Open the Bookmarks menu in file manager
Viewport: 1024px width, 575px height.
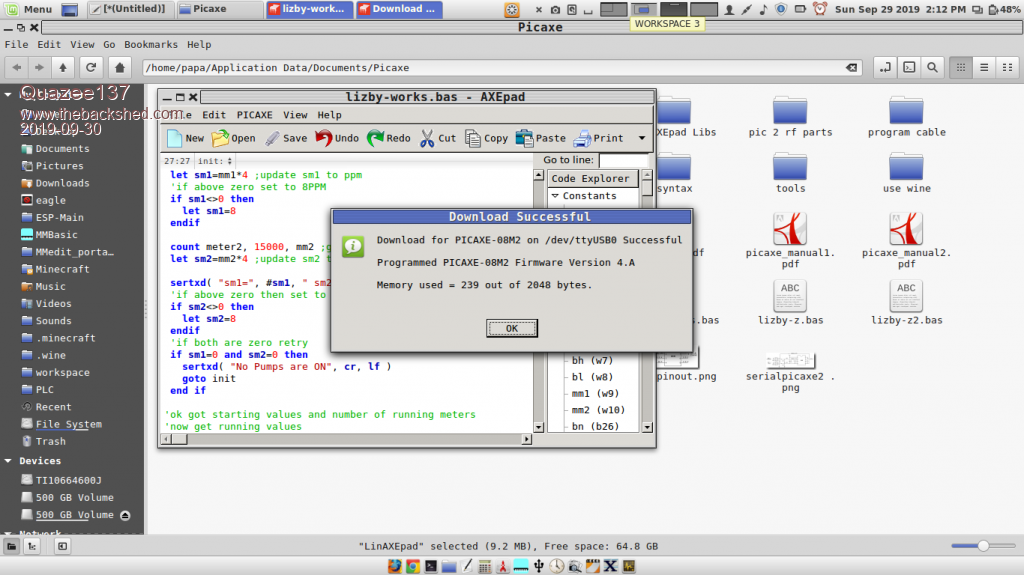pos(151,45)
